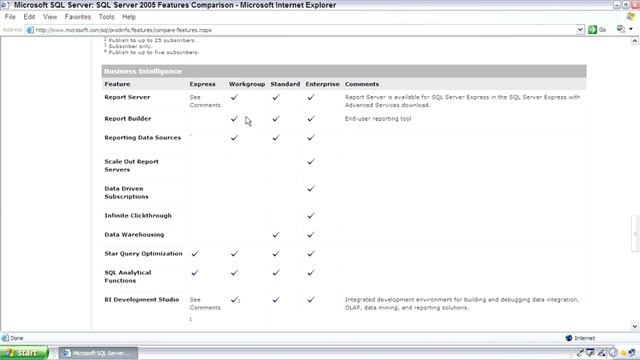Click 'Subscriber only' footnote text

(130, 46)
